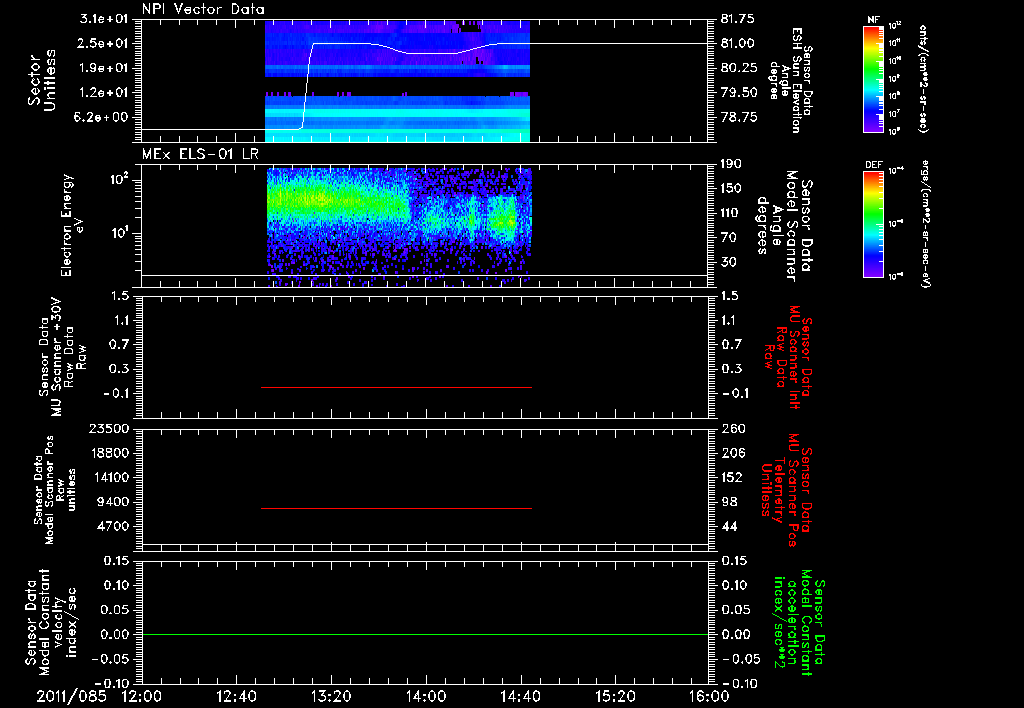Click the "1.2e+01" sector tick label

tap(104, 93)
